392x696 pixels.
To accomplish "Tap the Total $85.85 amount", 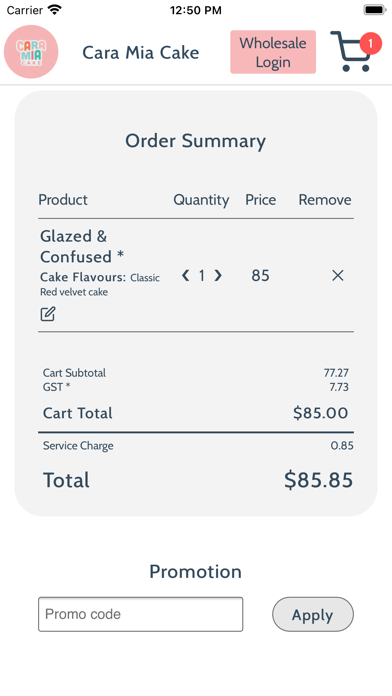I will click(319, 480).
